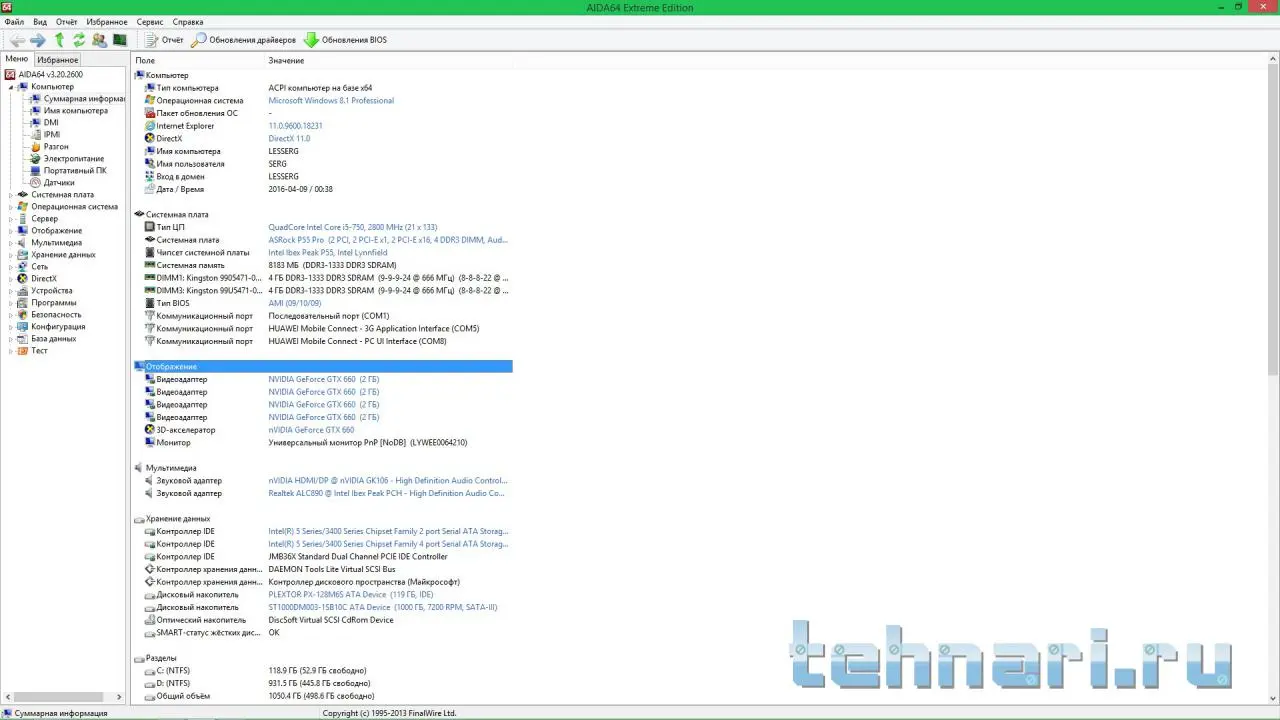1280x720 pixels.
Task: Click the blue forward navigation arrow
Action: click(38, 40)
